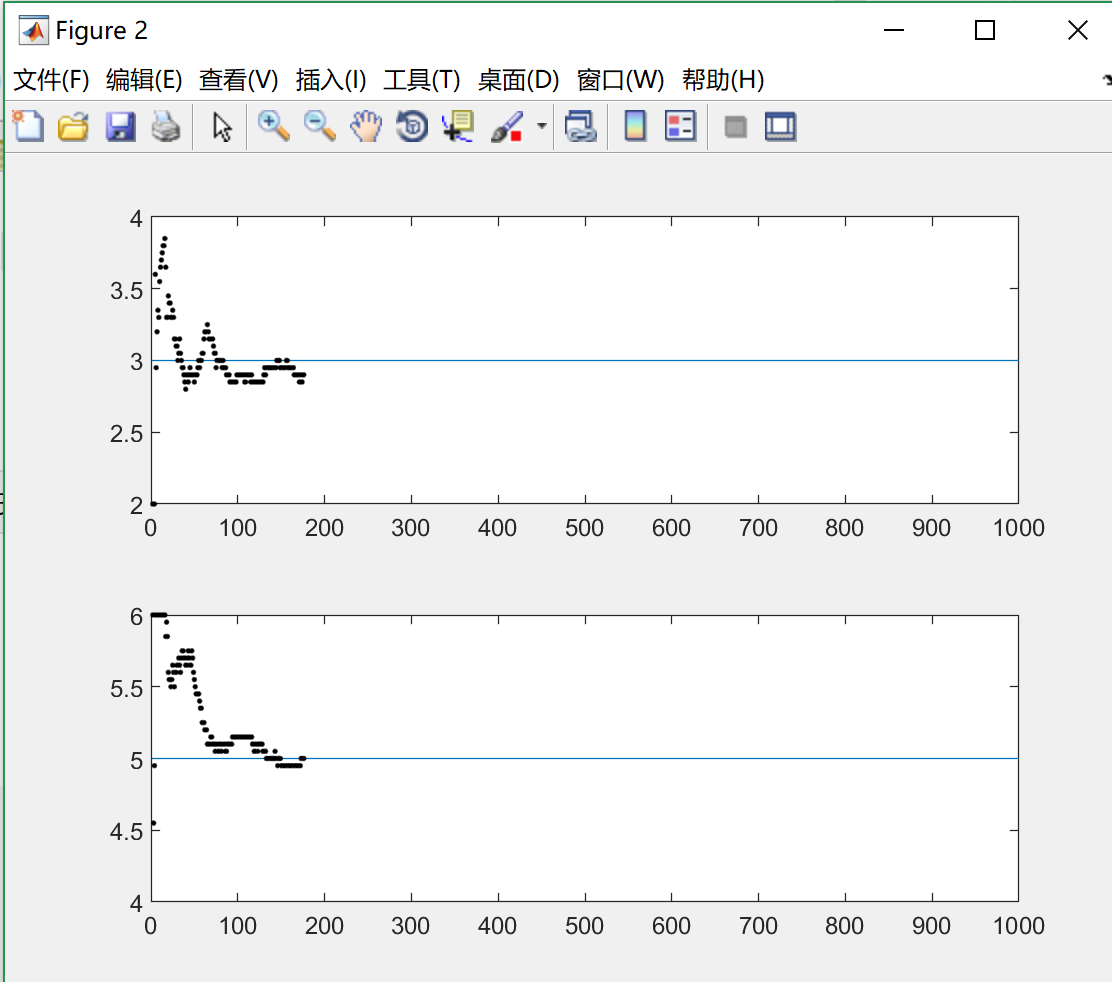
Task: Toggle Edit Plot mode with the arrow tool
Action: coord(220,126)
